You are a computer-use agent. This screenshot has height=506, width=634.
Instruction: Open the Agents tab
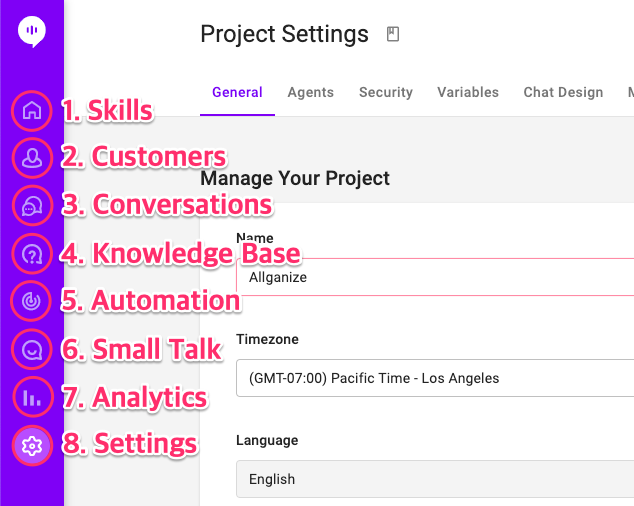click(x=310, y=92)
